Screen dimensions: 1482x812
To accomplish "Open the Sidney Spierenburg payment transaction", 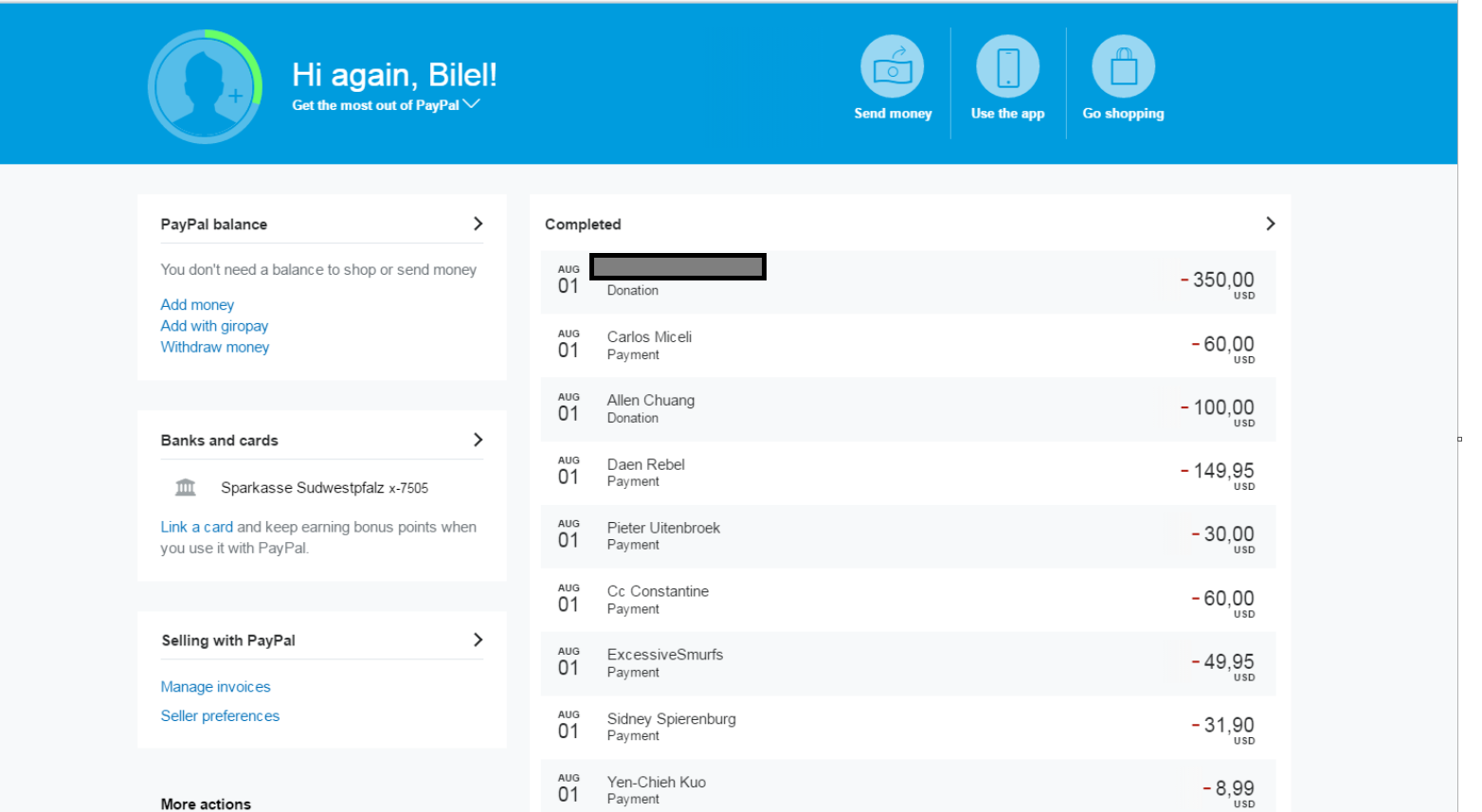I will [908, 726].
